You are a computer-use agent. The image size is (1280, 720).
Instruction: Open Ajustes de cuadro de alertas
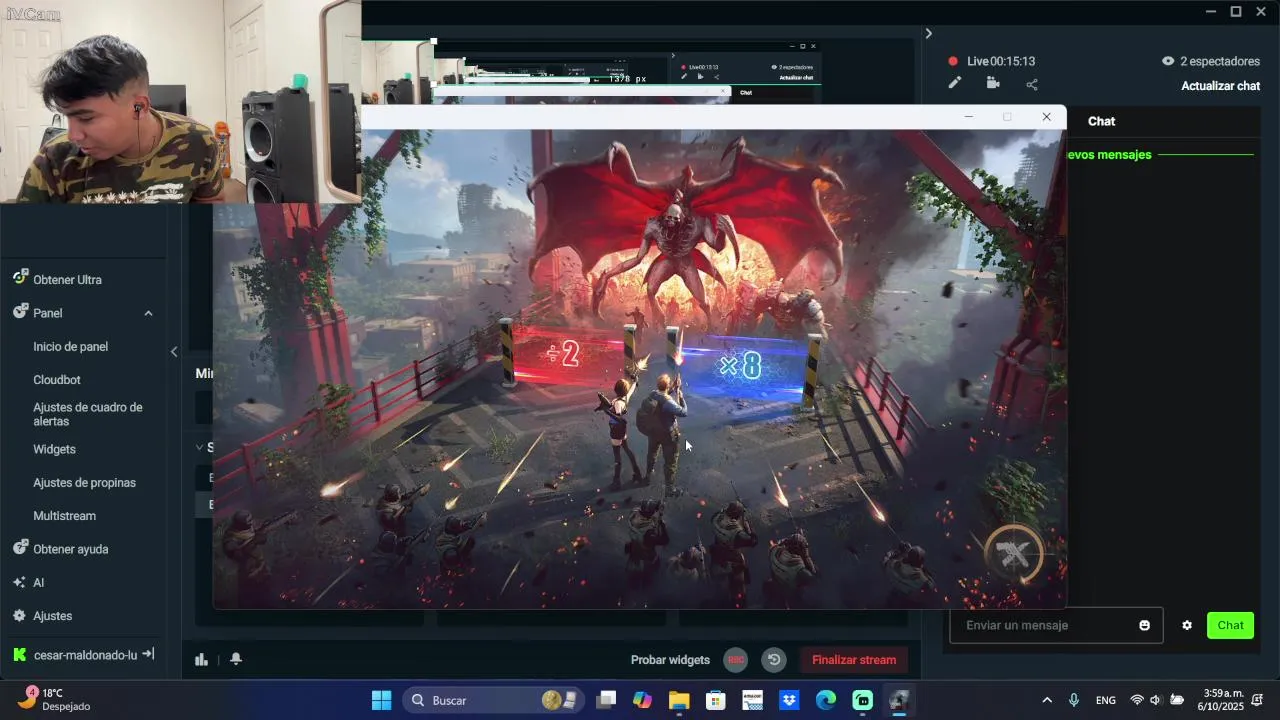coord(88,414)
